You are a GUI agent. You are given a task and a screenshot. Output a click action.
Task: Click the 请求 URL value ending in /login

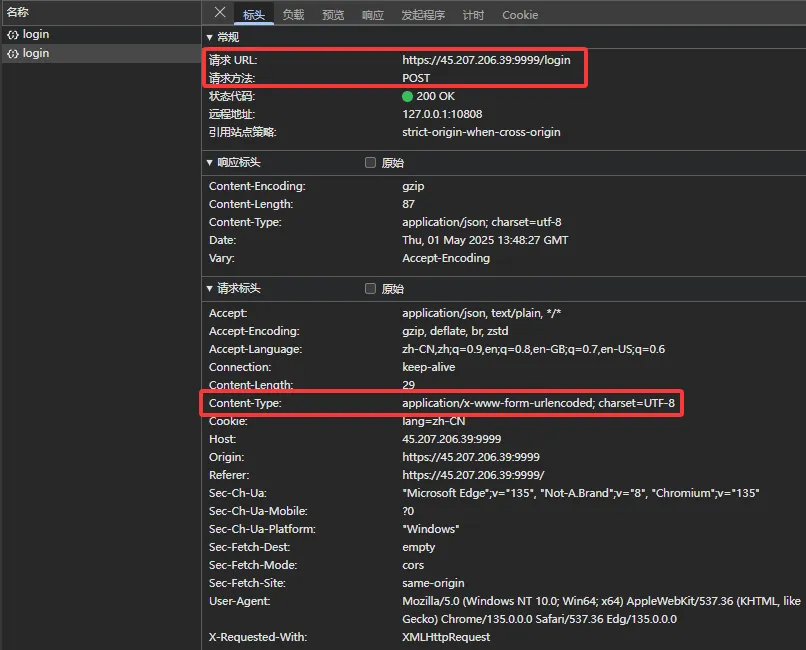486,60
